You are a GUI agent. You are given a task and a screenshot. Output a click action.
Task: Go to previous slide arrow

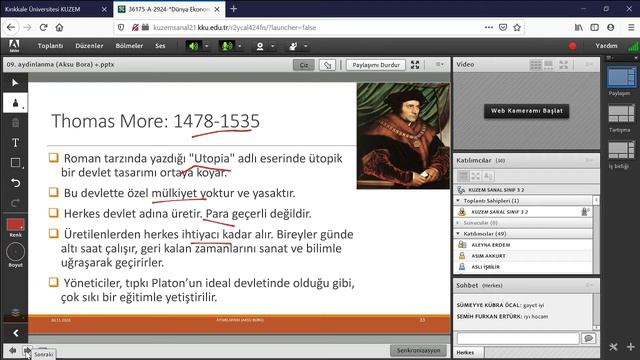pos(13,350)
